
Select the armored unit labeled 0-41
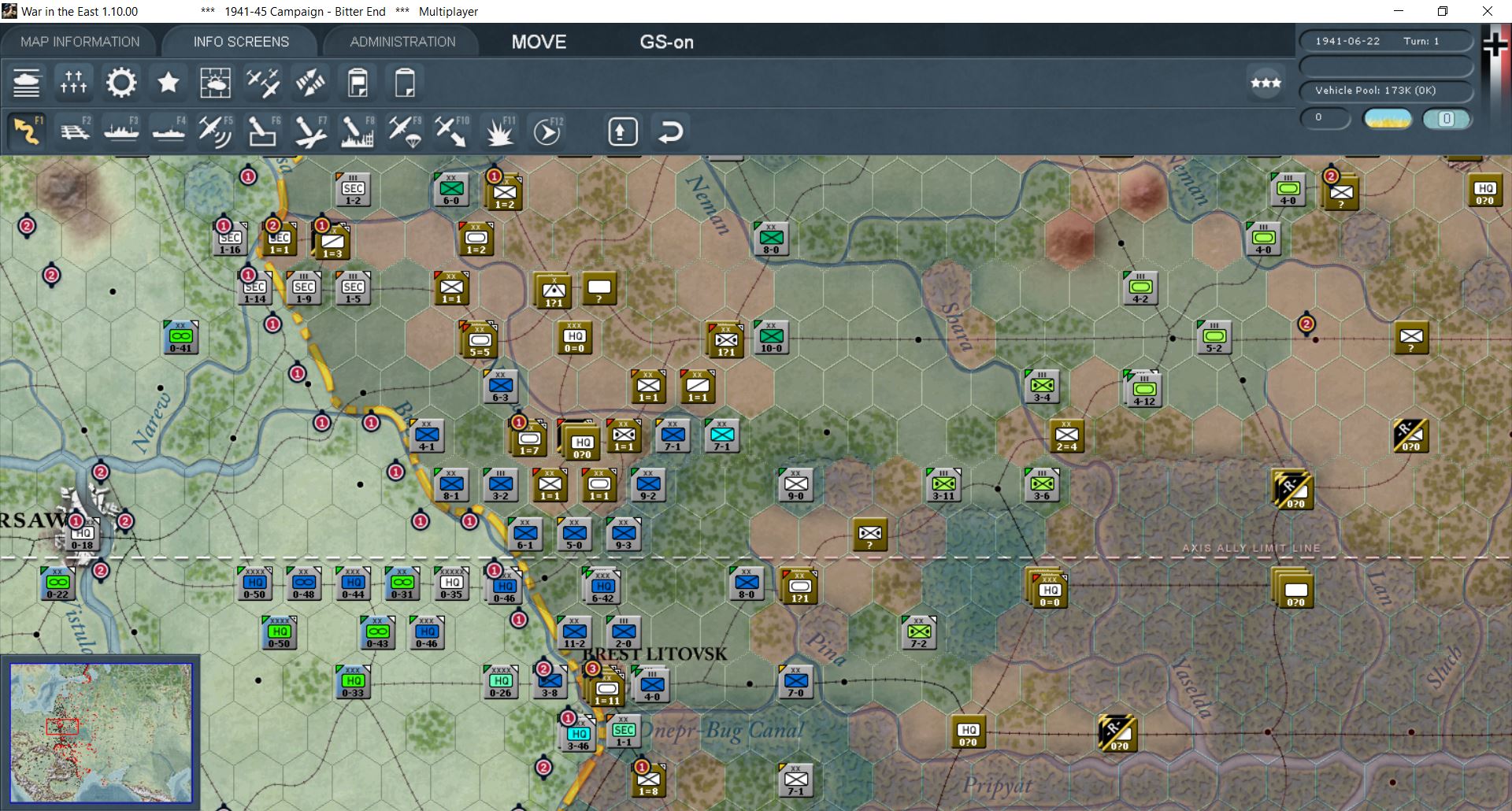[x=180, y=337]
